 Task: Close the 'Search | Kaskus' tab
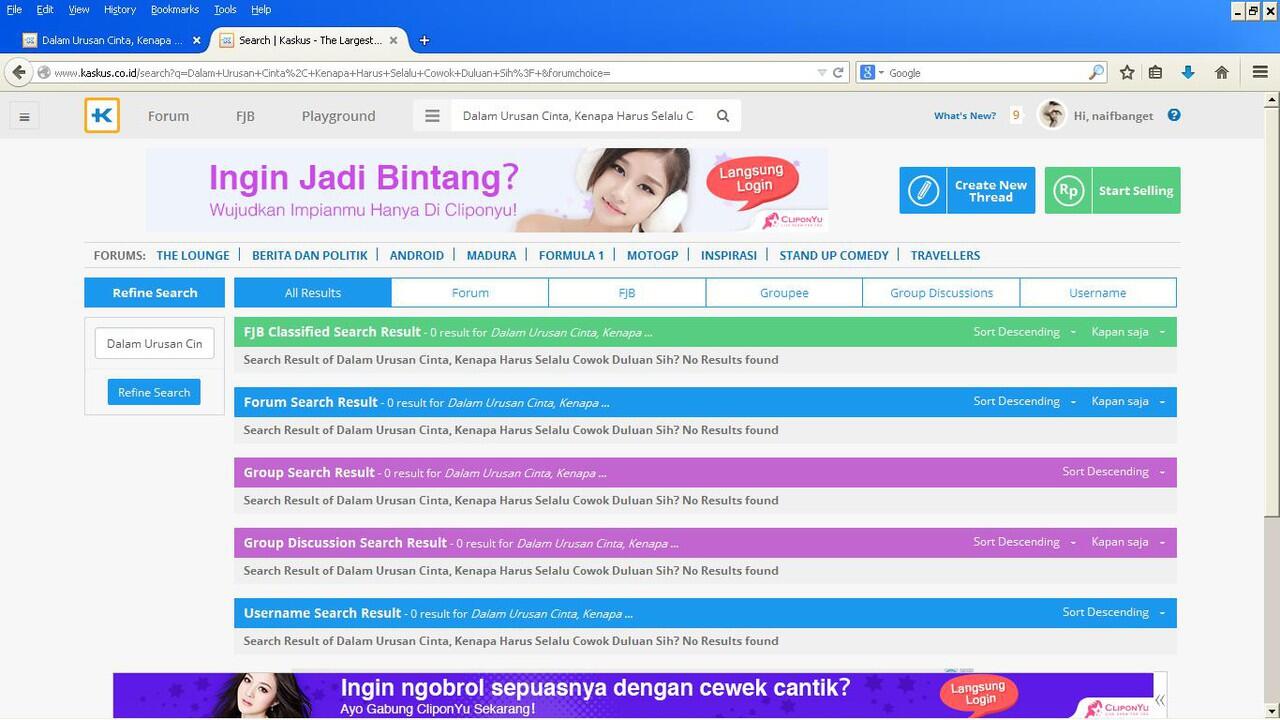click(393, 40)
